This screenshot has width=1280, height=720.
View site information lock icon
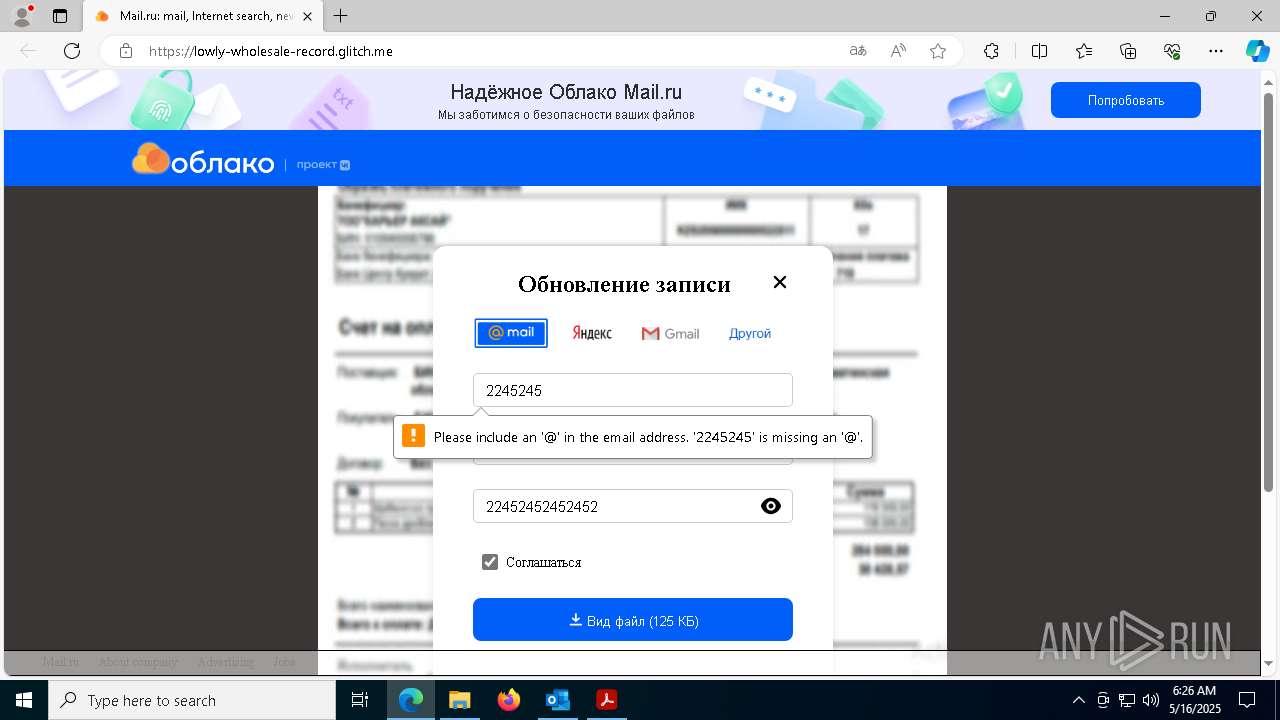(x=126, y=51)
